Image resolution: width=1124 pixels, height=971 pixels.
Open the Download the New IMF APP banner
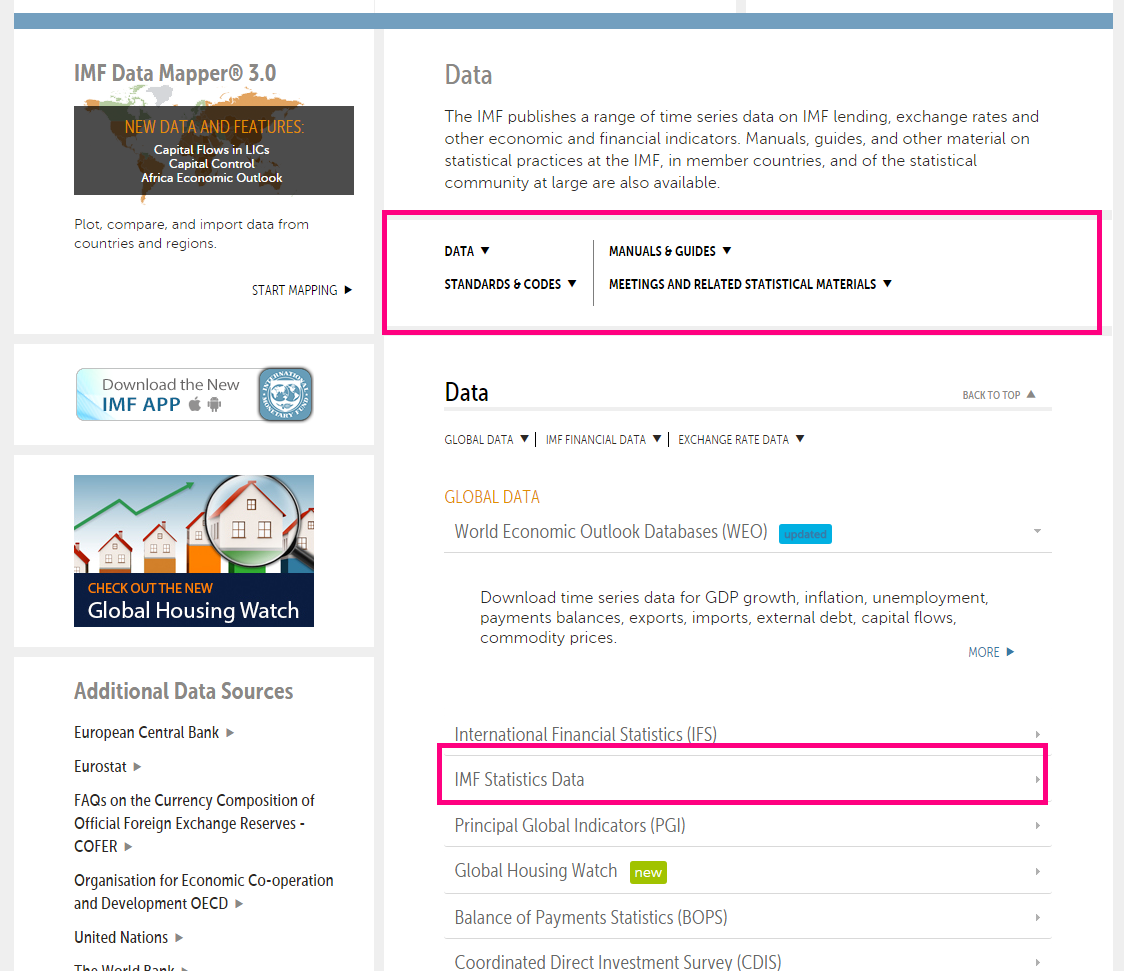pyautogui.click(x=194, y=395)
